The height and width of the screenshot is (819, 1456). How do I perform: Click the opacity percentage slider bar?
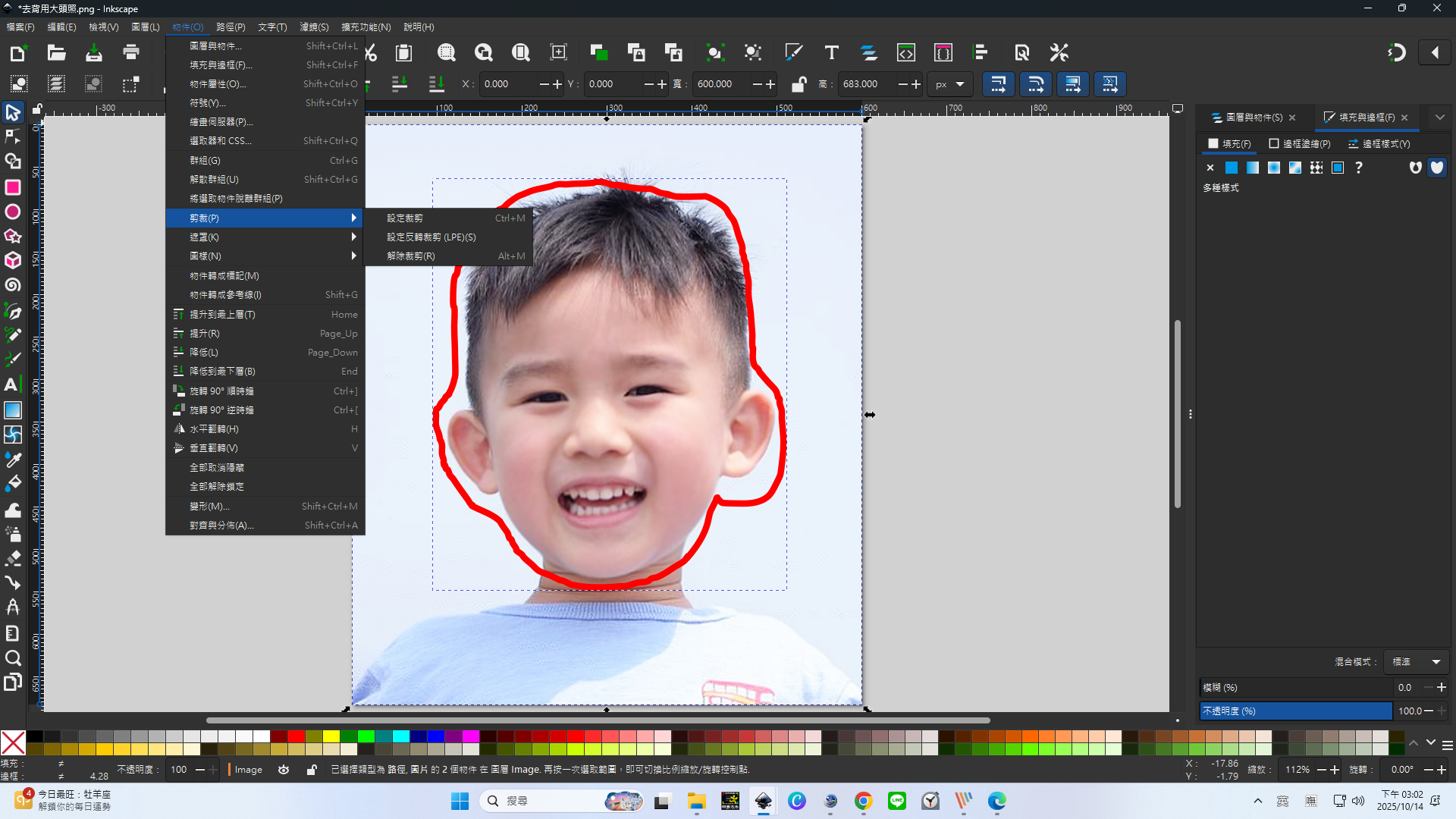1295,711
